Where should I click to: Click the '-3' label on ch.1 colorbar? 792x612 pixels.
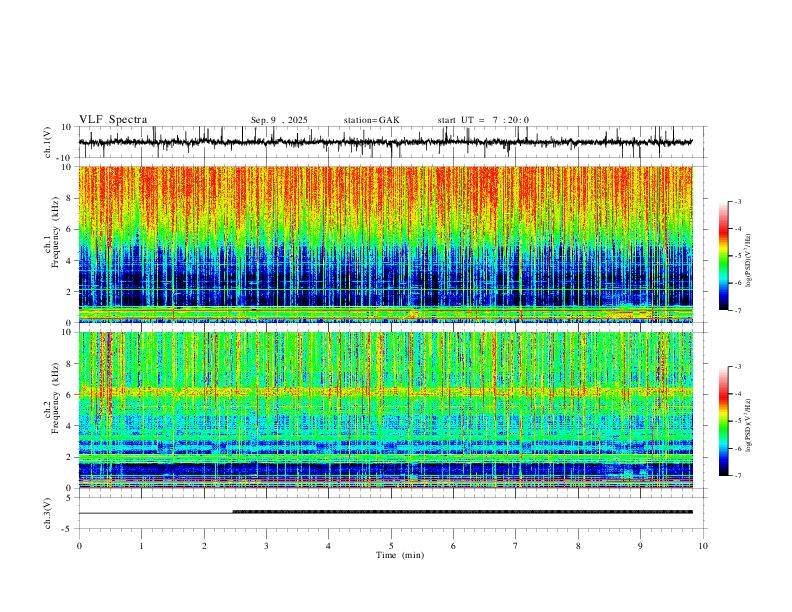coord(737,201)
